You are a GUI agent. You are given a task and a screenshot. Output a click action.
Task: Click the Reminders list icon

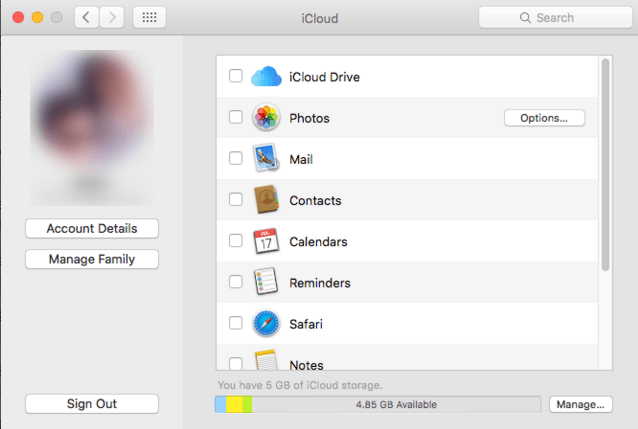[266, 281]
